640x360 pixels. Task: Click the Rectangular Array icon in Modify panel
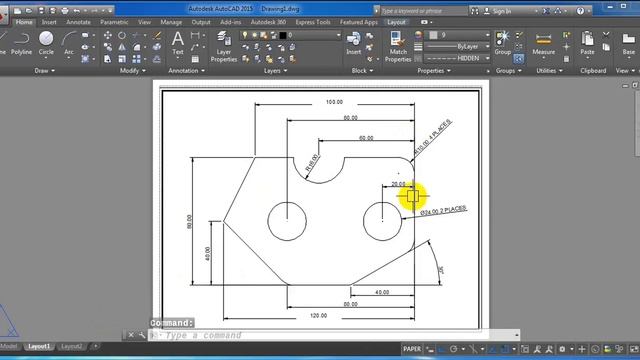click(136, 59)
